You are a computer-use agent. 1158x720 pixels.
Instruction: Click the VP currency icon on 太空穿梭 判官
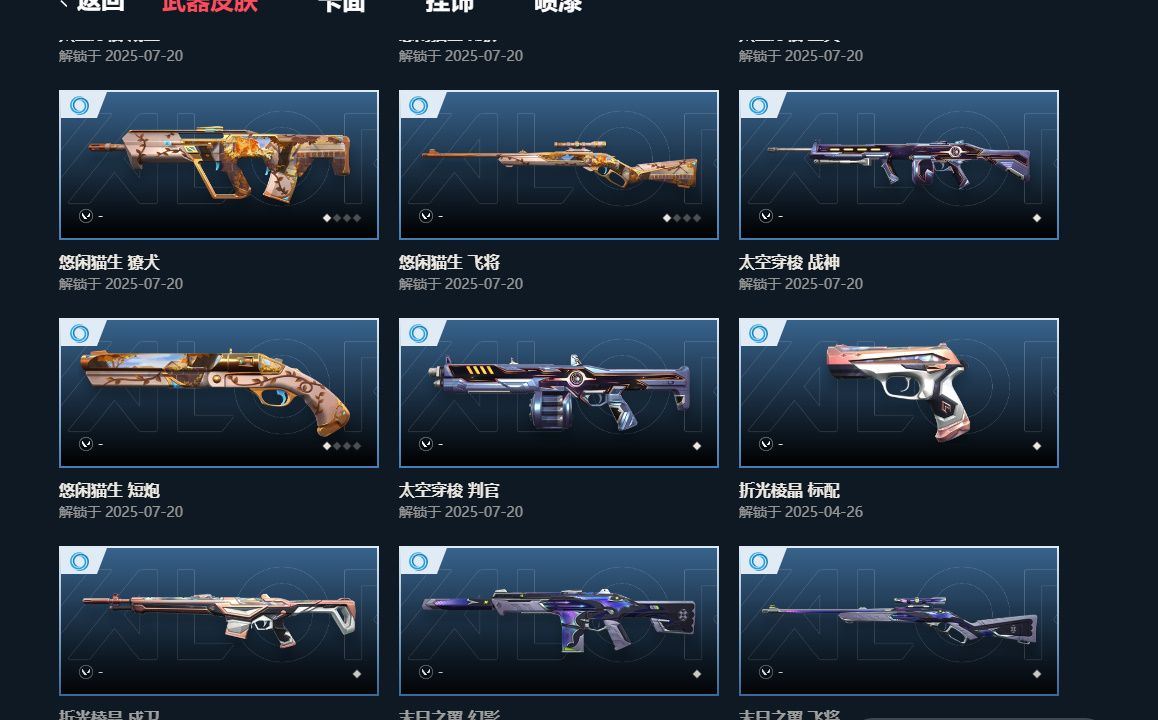425,444
